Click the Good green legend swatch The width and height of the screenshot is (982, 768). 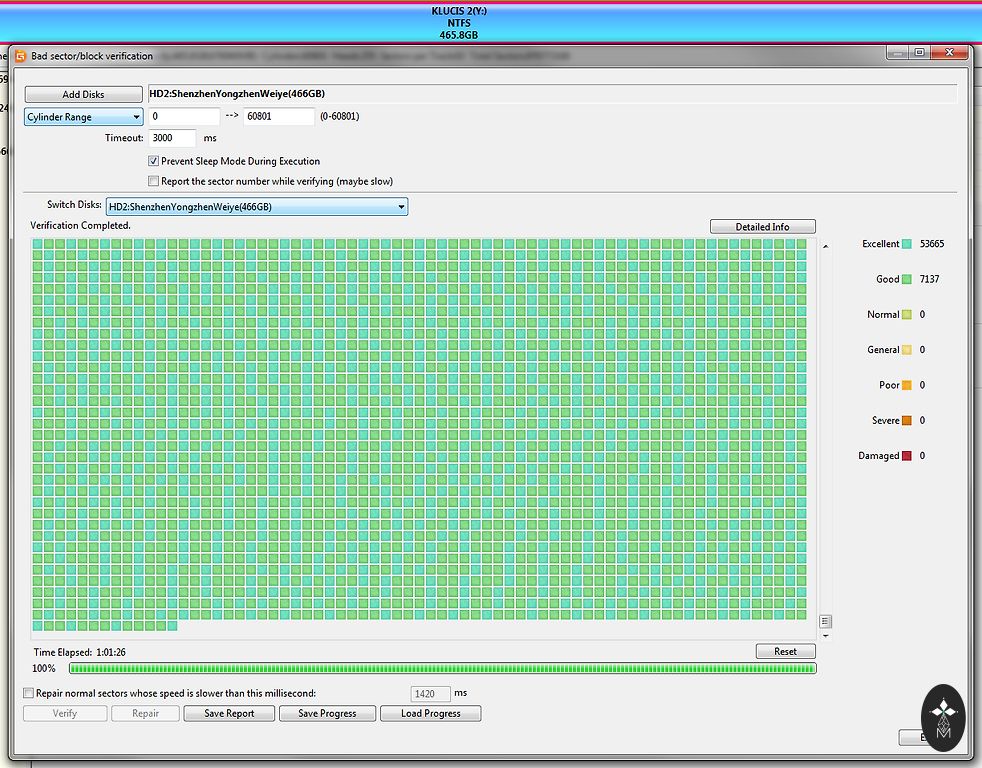click(x=907, y=280)
